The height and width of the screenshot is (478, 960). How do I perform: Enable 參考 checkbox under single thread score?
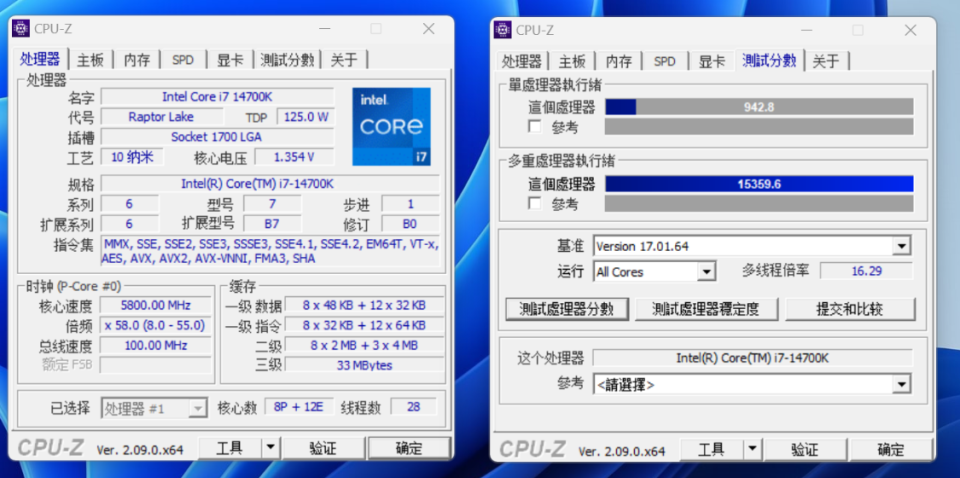pos(535,127)
